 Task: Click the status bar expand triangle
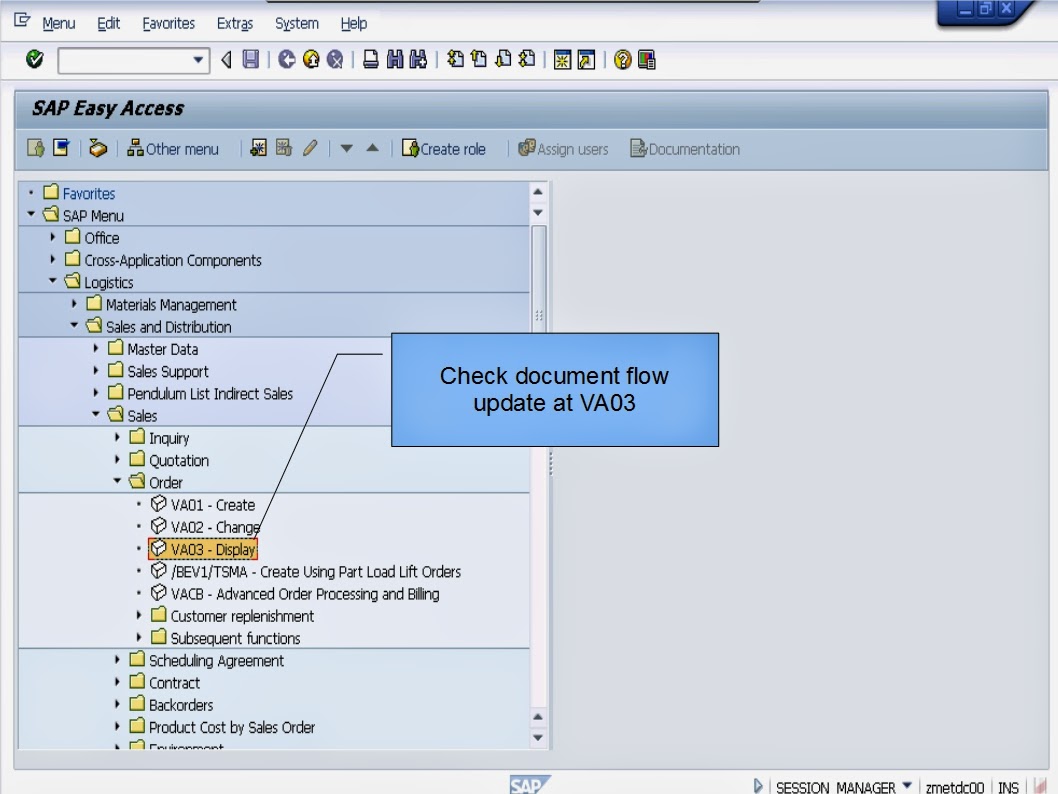pos(758,786)
